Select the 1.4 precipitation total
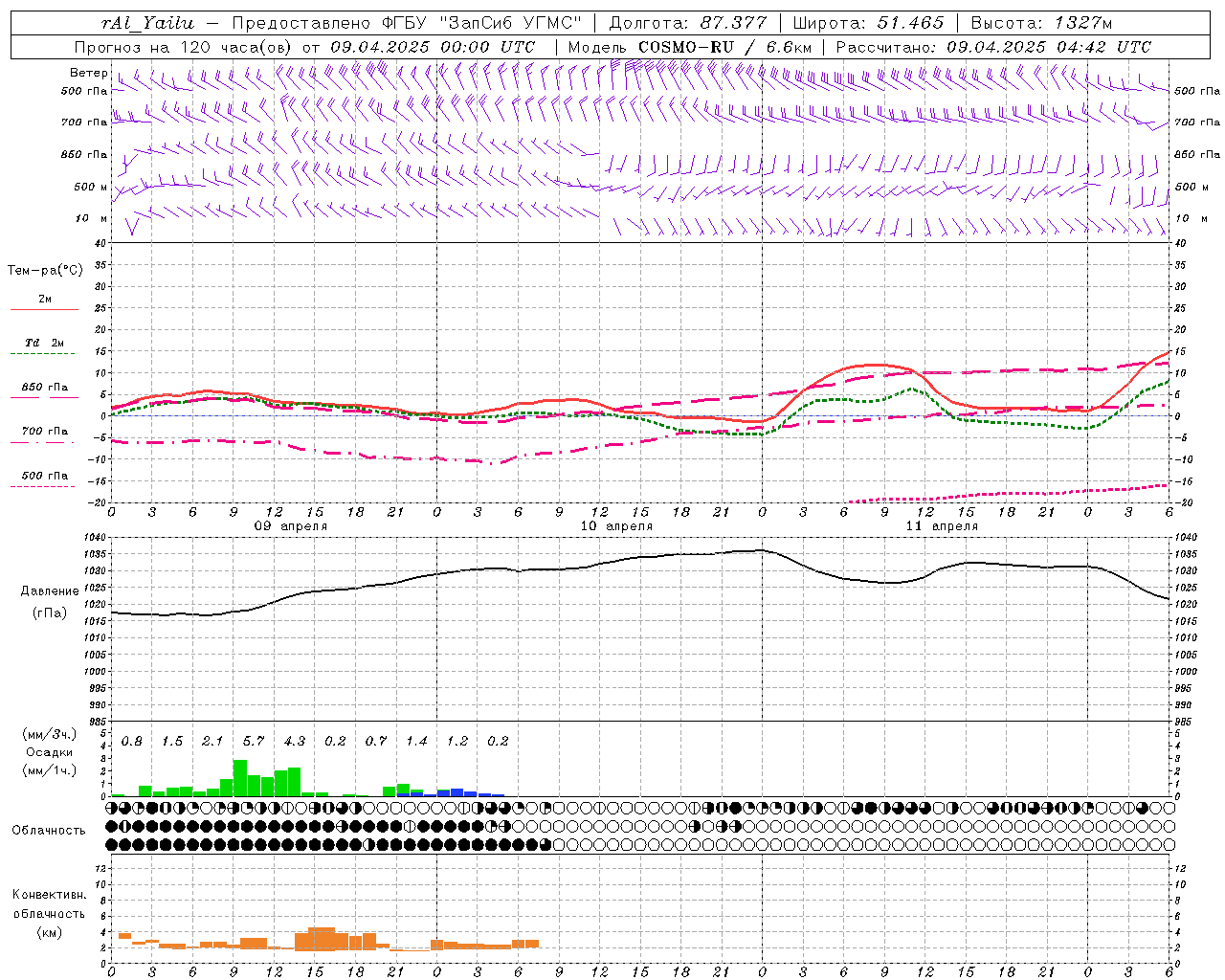Image resolution: width=1225 pixels, height=980 pixels. pyautogui.click(x=416, y=742)
